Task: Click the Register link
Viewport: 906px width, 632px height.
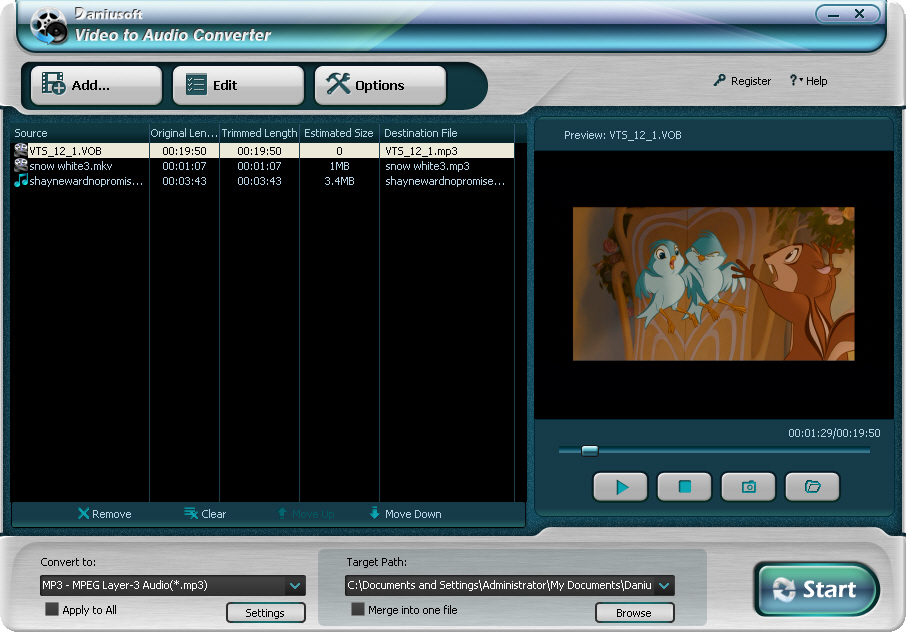Action: [742, 81]
